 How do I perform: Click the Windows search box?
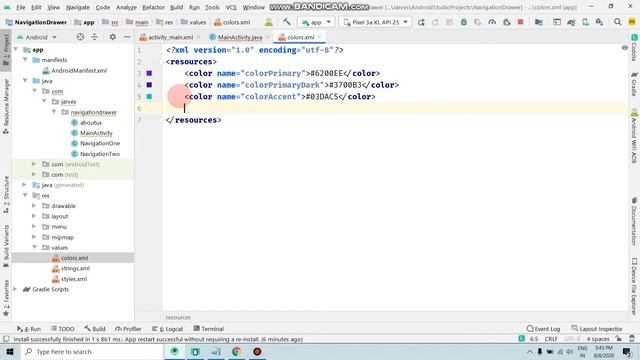click(x=91, y=351)
